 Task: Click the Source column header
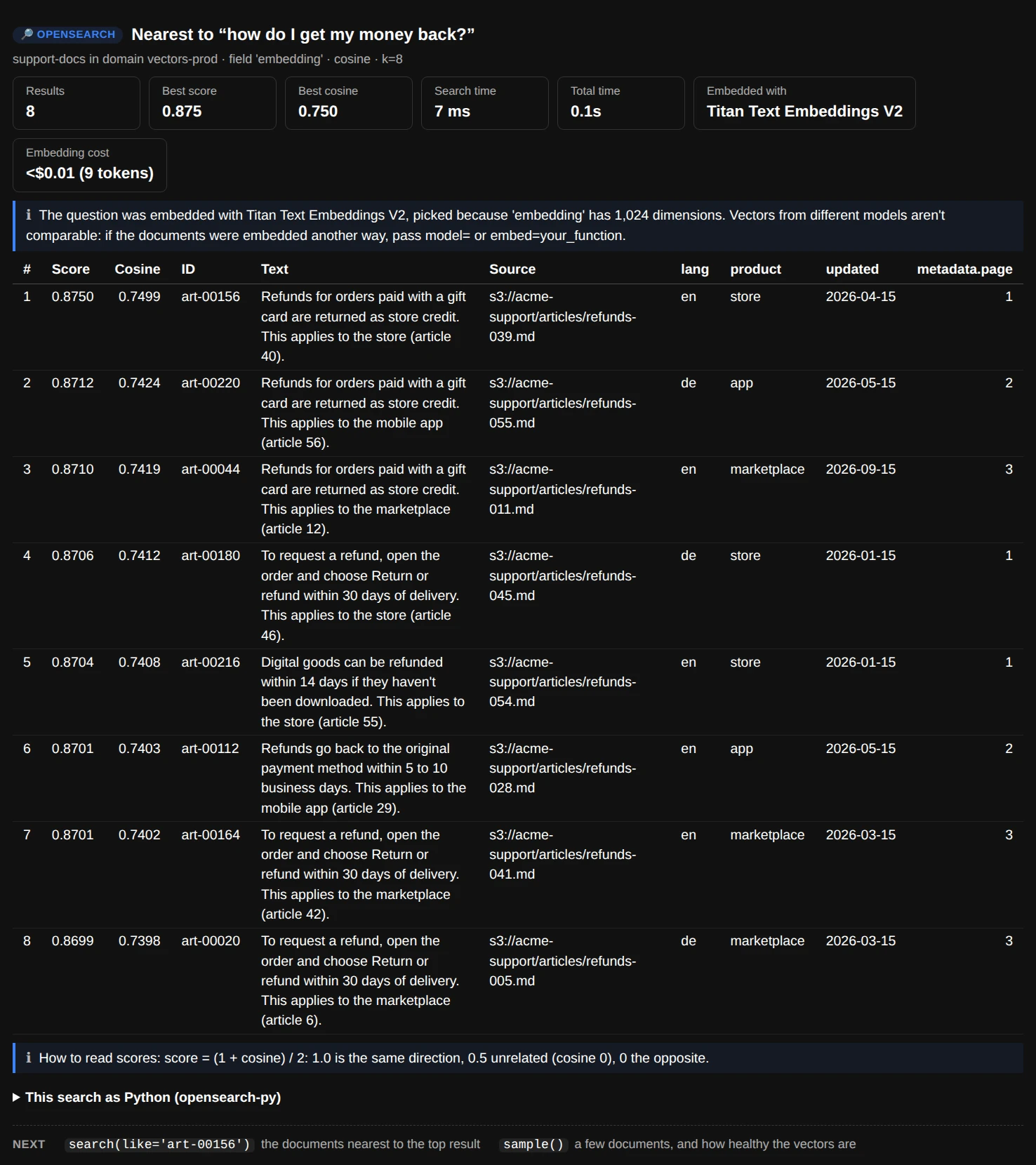[x=512, y=269]
